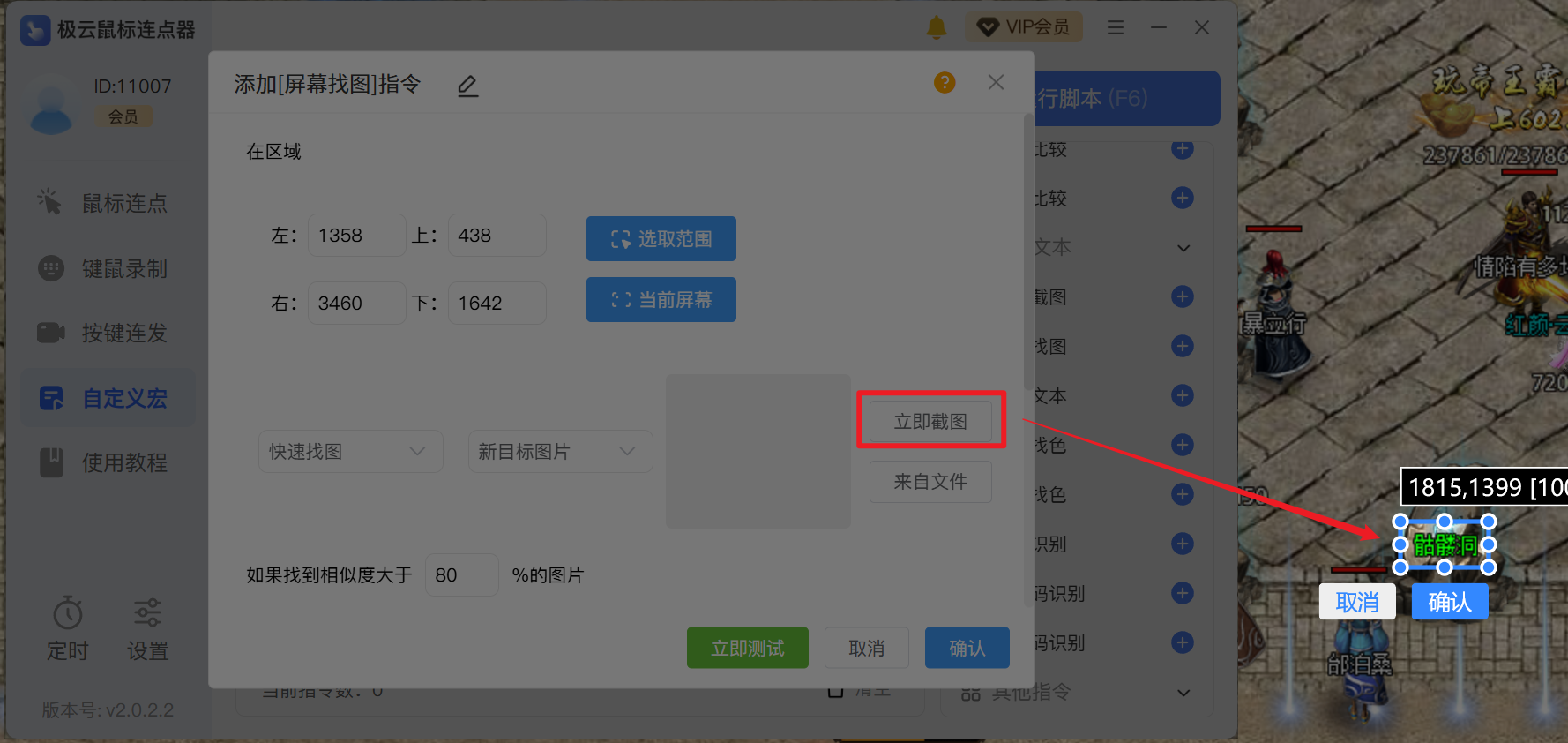
Task: Open the orange help question mark icon
Action: 945,83
